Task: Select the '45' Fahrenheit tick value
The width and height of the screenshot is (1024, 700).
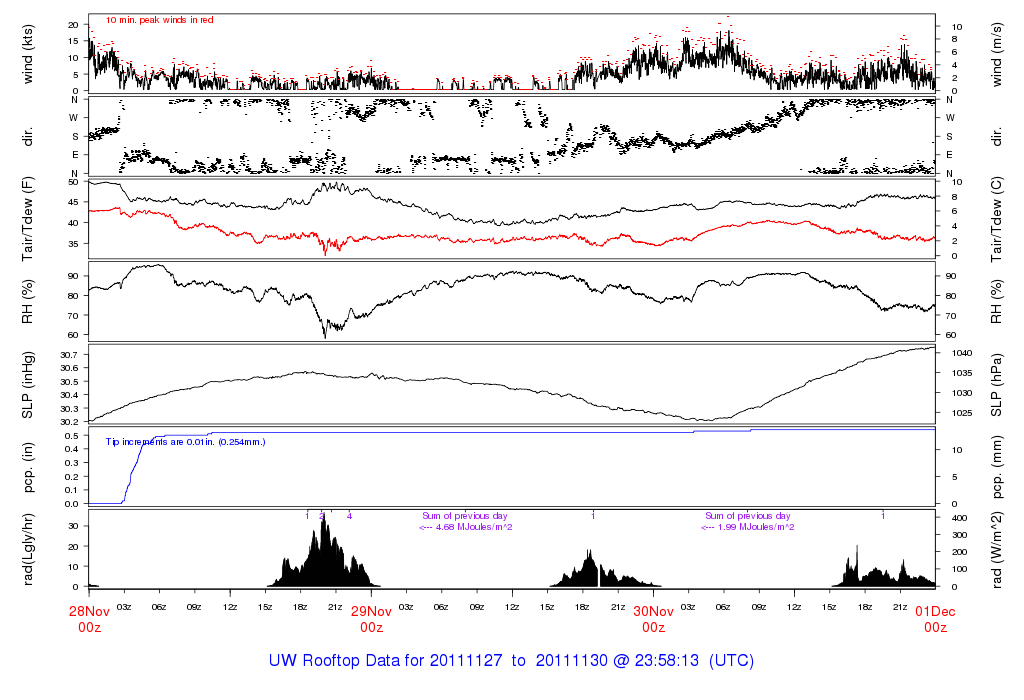Action: [x=73, y=202]
